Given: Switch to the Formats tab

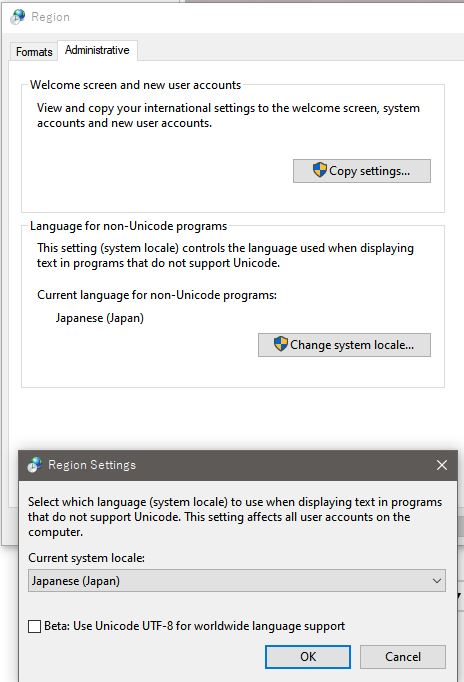Looking at the screenshot, I should 34,51.
